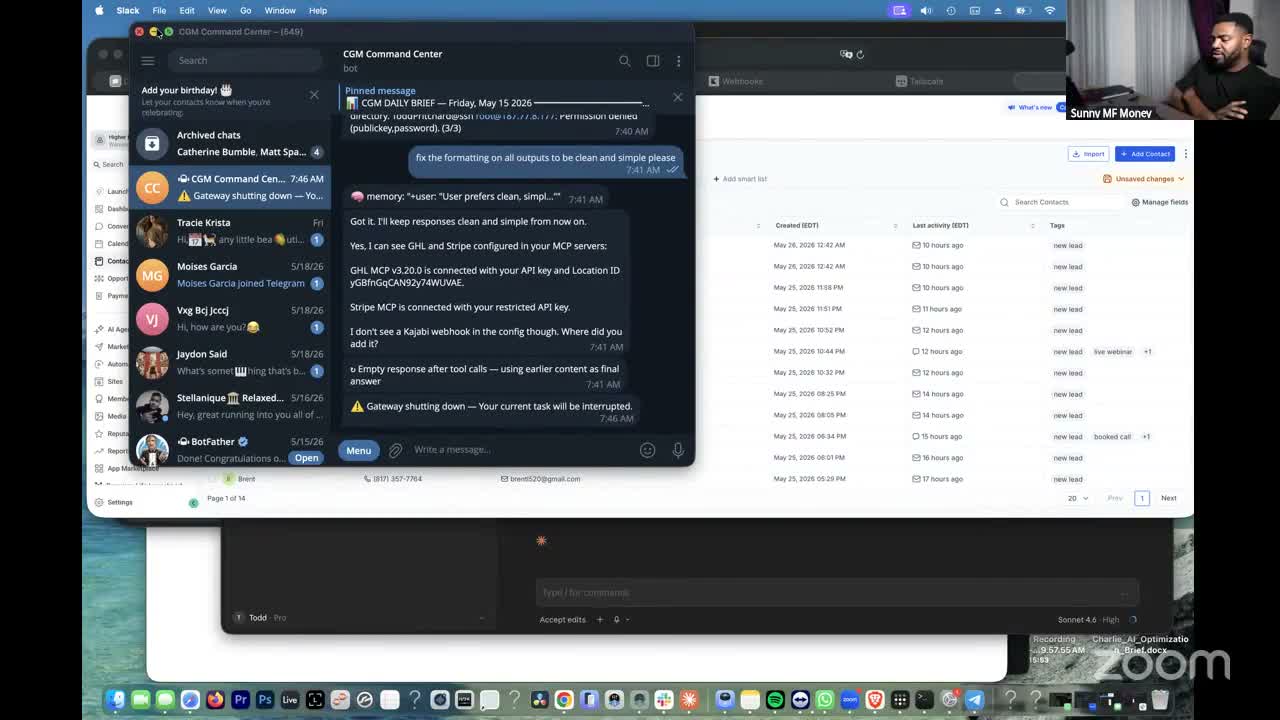Image resolution: width=1280 pixels, height=720 pixels.
Task: Click the volume icon in the menu bar
Action: tap(925, 10)
